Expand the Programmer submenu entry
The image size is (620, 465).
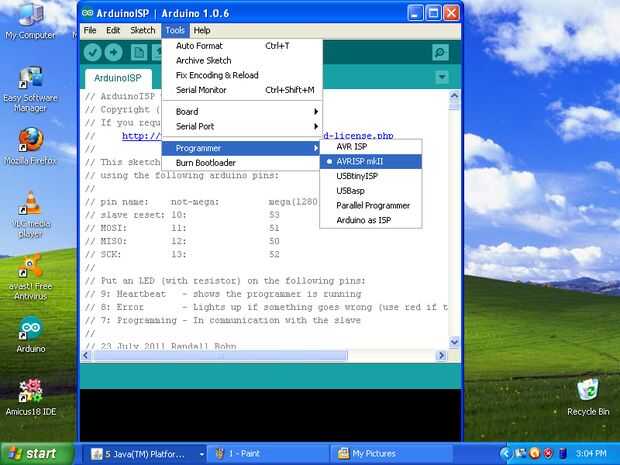(241, 148)
